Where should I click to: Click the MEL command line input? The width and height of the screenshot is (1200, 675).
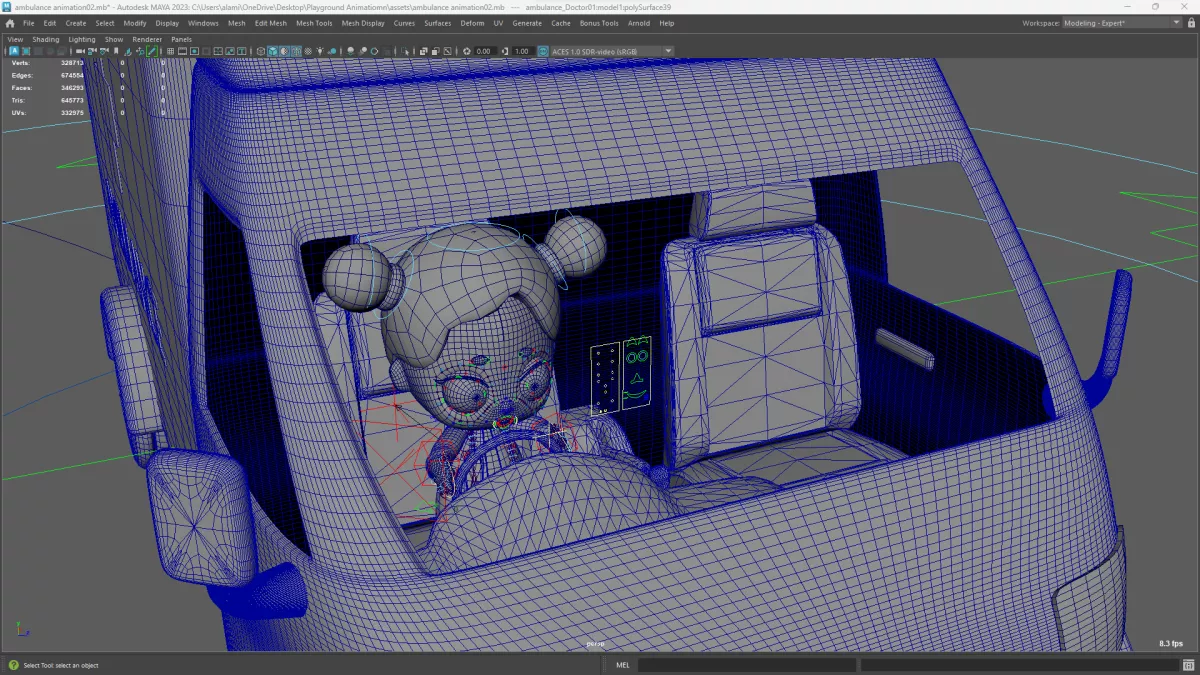click(x=746, y=665)
